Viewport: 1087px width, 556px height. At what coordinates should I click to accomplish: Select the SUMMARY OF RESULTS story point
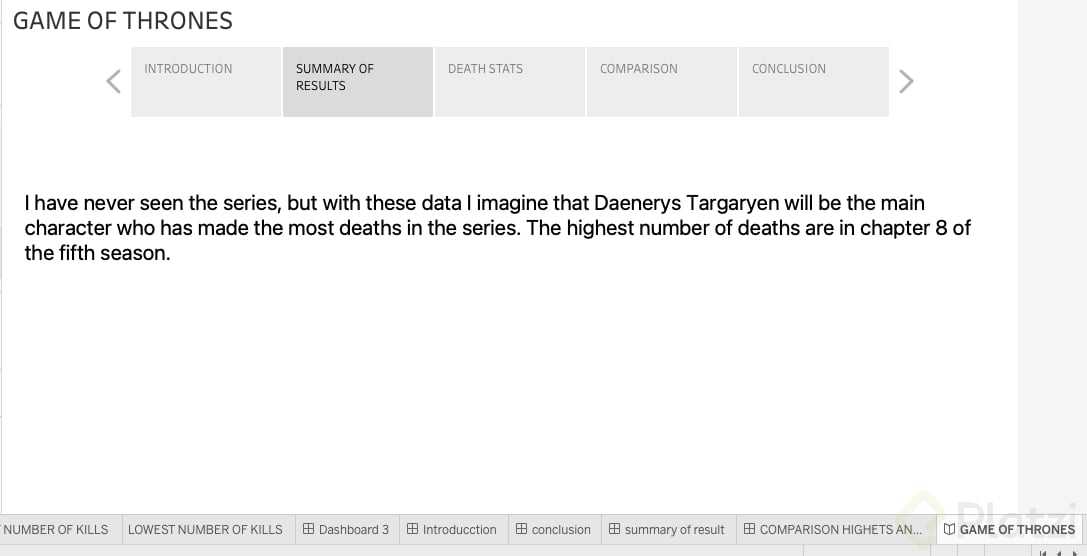pos(358,82)
